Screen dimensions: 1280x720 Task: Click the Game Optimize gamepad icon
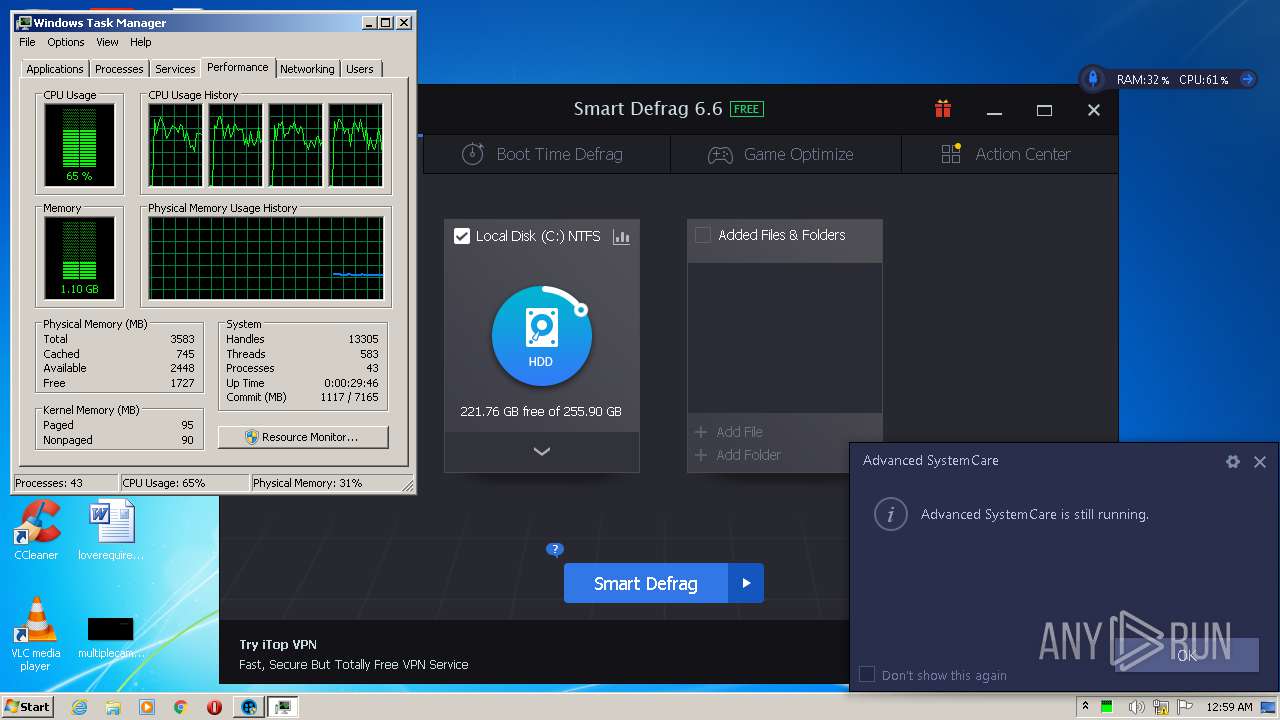click(x=720, y=154)
